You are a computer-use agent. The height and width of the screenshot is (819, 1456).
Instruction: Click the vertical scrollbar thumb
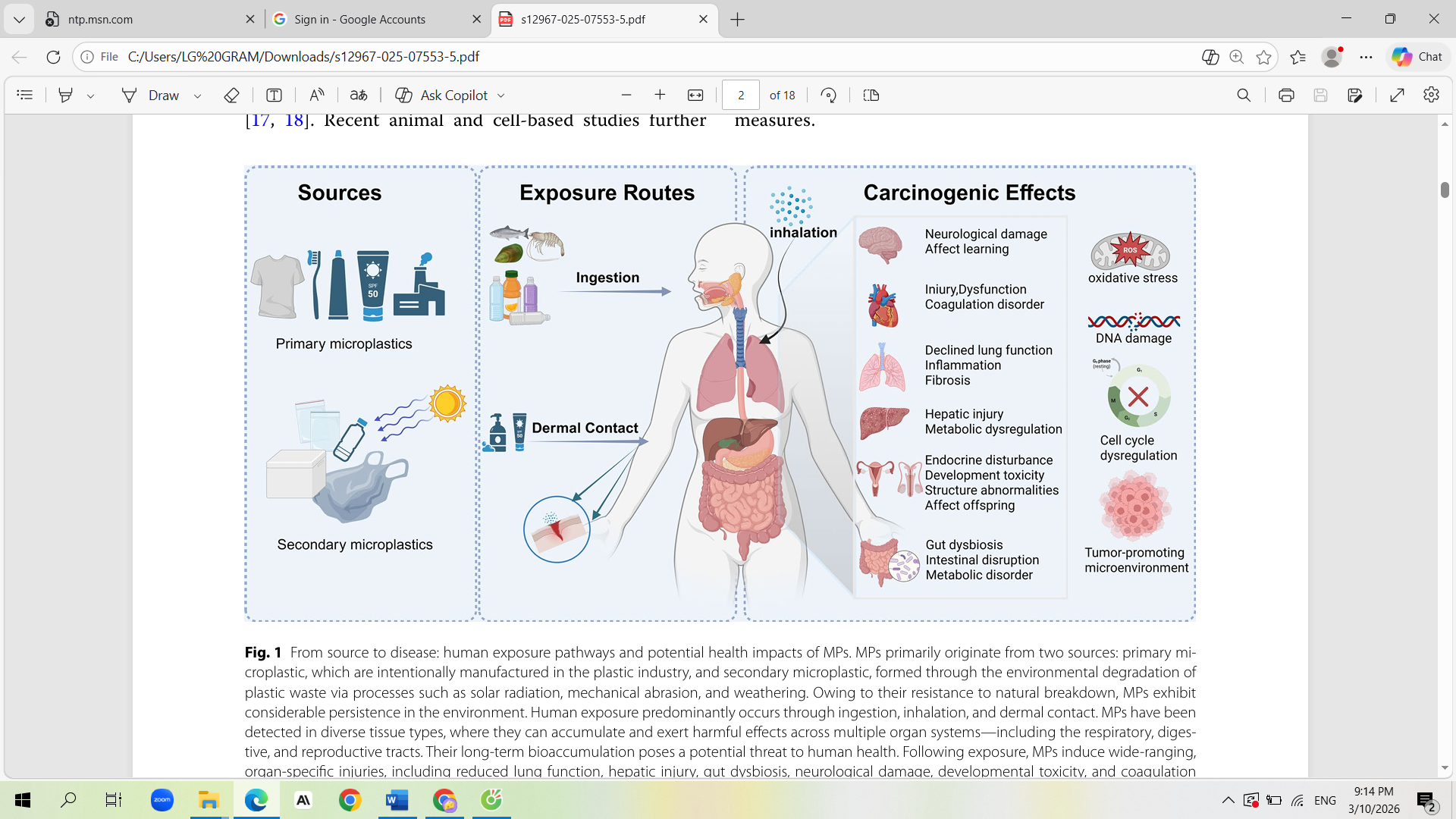click(x=1445, y=190)
